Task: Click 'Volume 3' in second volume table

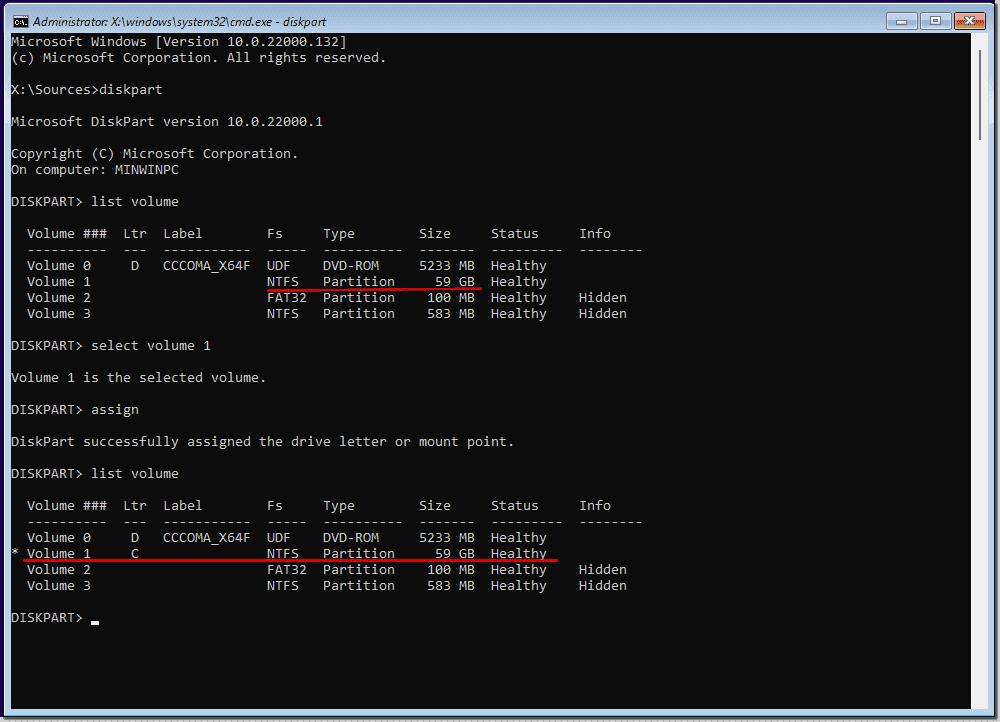Action: pos(59,585)
